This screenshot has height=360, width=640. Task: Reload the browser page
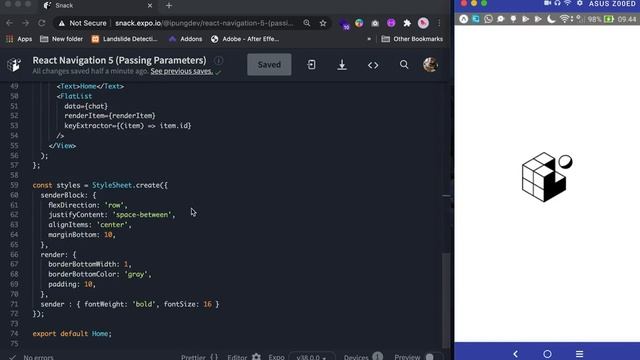tap(41, 23)
